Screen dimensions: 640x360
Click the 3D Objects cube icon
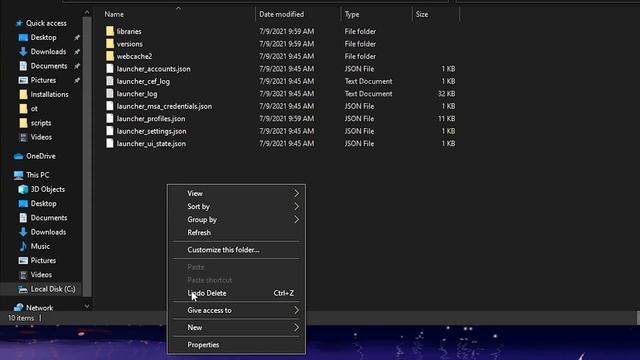point(23,189)
